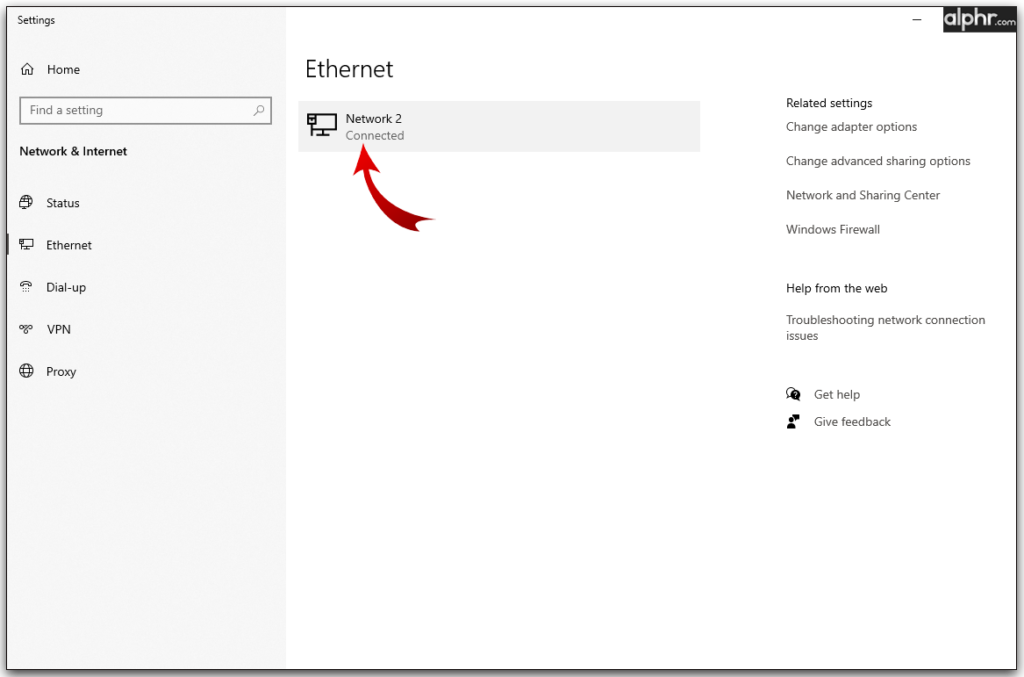
Task: Open Windows Firewall settings
Action: [832, 229]
